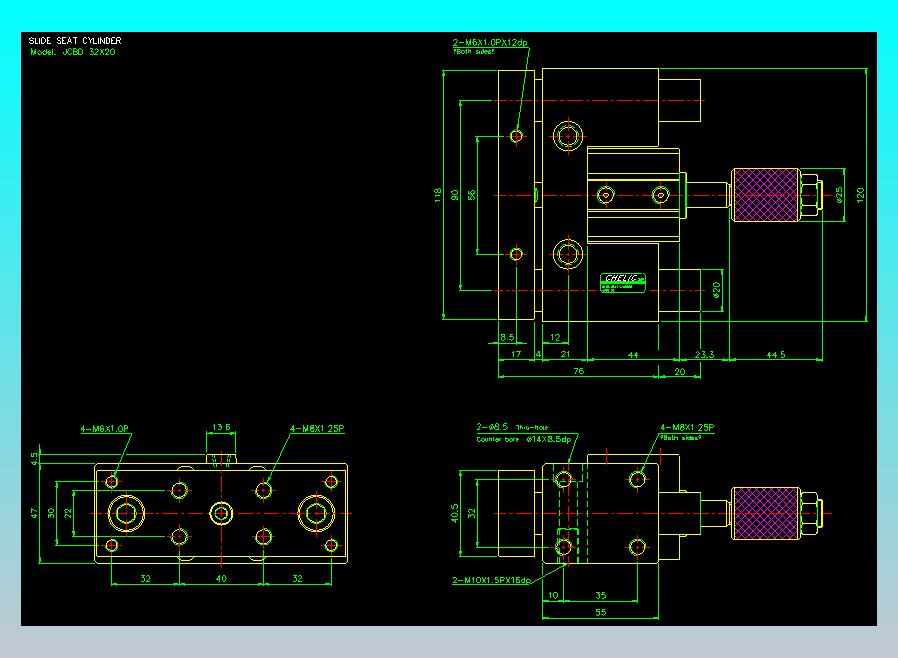Select the 2-M10X1.5PX16dp callout
Image resolution: width=898 pixels, height=658 pixels.
[x=491, y=580]
